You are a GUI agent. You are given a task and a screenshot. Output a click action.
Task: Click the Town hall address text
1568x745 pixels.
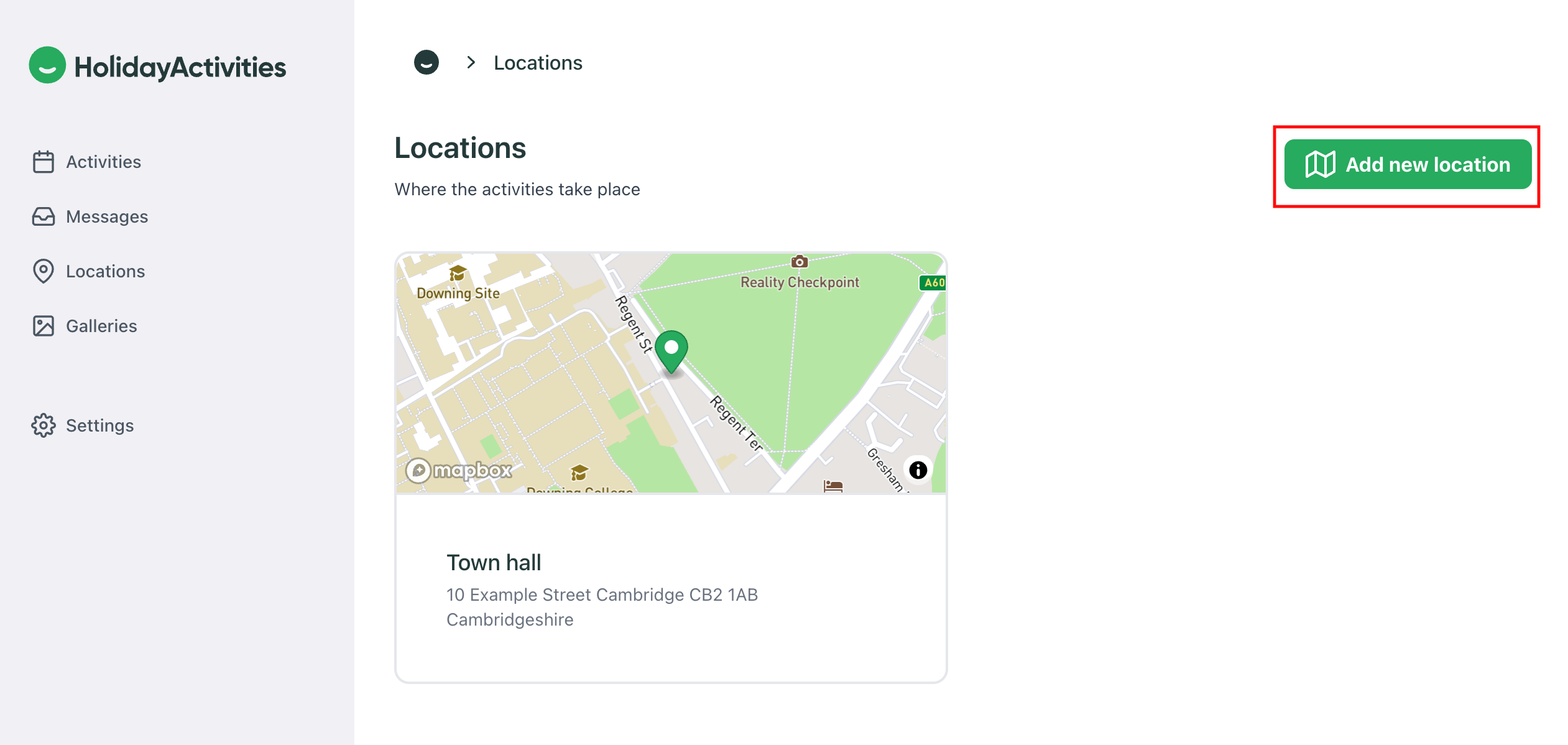[x=601, y=607]
